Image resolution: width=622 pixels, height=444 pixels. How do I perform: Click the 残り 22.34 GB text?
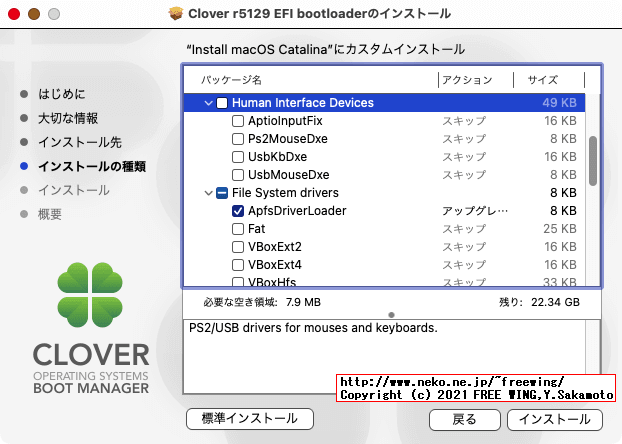pos(539,302)
